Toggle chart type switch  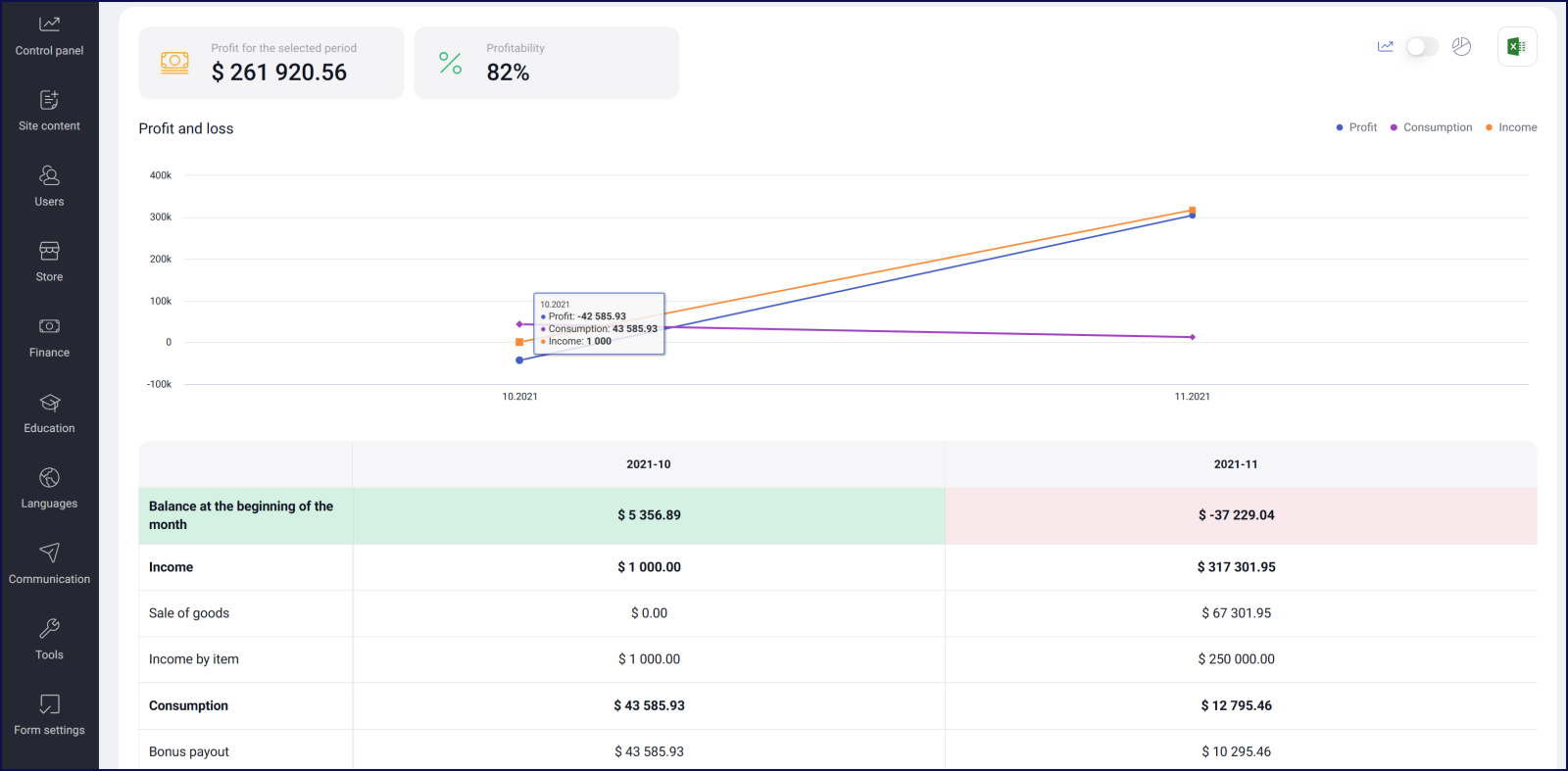(1422, 47)
